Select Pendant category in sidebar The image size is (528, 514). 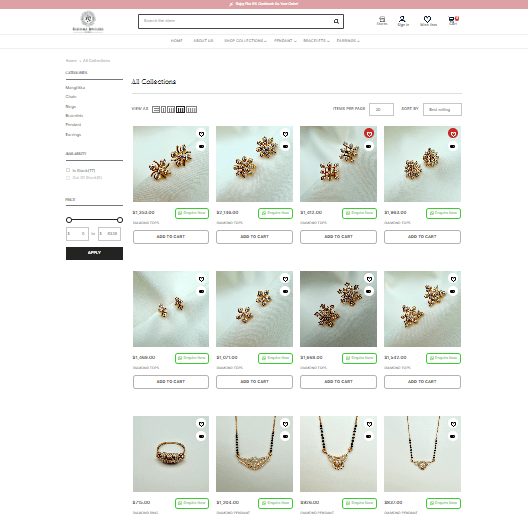(73, 125)
